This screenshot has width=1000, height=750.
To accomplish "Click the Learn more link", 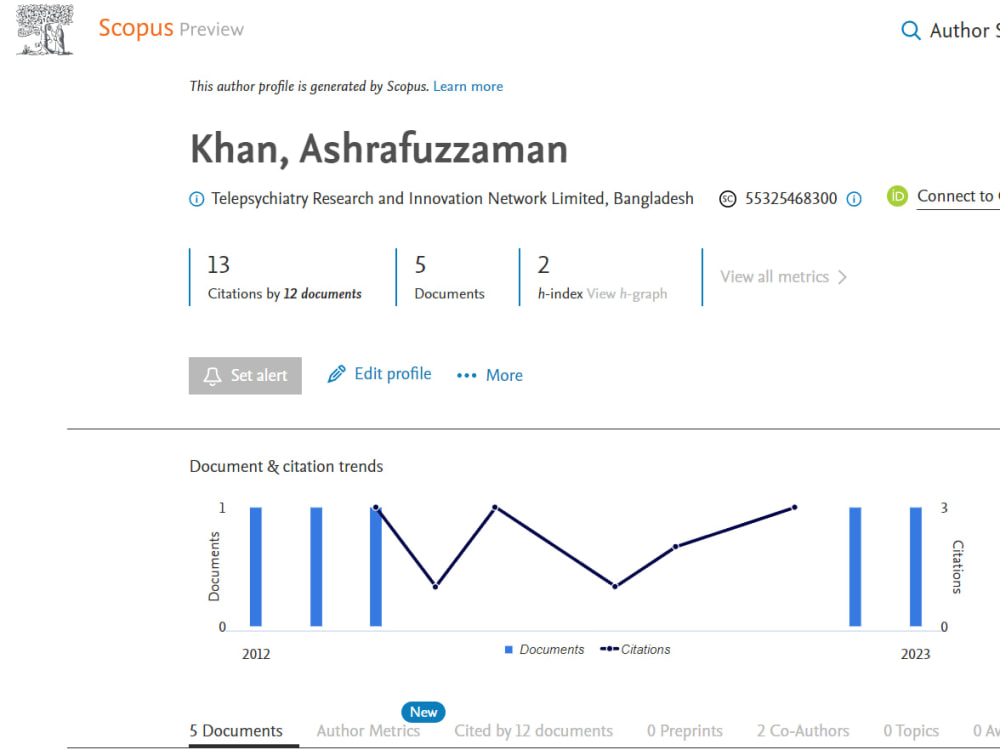I will coord(468,86).
